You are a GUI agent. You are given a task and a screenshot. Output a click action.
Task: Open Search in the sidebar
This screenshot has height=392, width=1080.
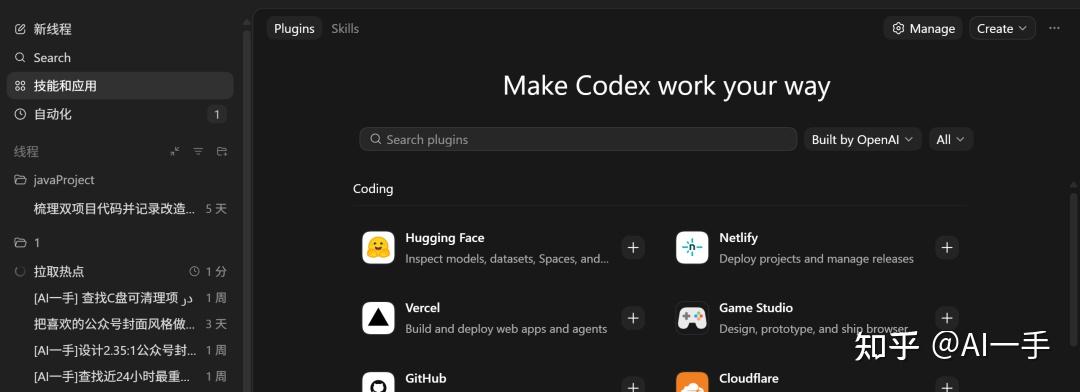pyautogui.click(x=120, y=58)
